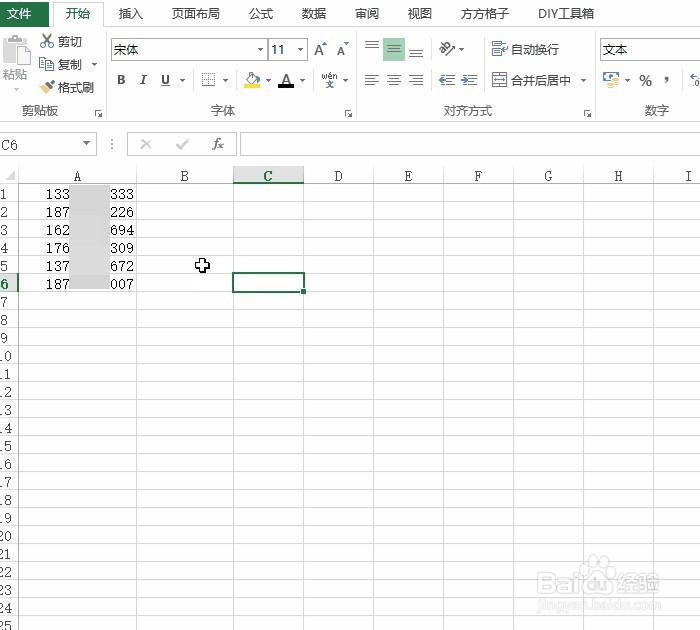Apply yellow fill color to cell
The width and height of the screenshot is (700, 630).
click(252, 80)
